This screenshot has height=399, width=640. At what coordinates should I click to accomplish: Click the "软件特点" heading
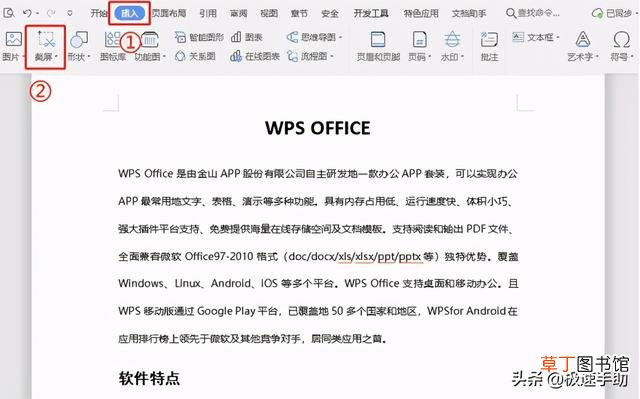coord(149,378)
